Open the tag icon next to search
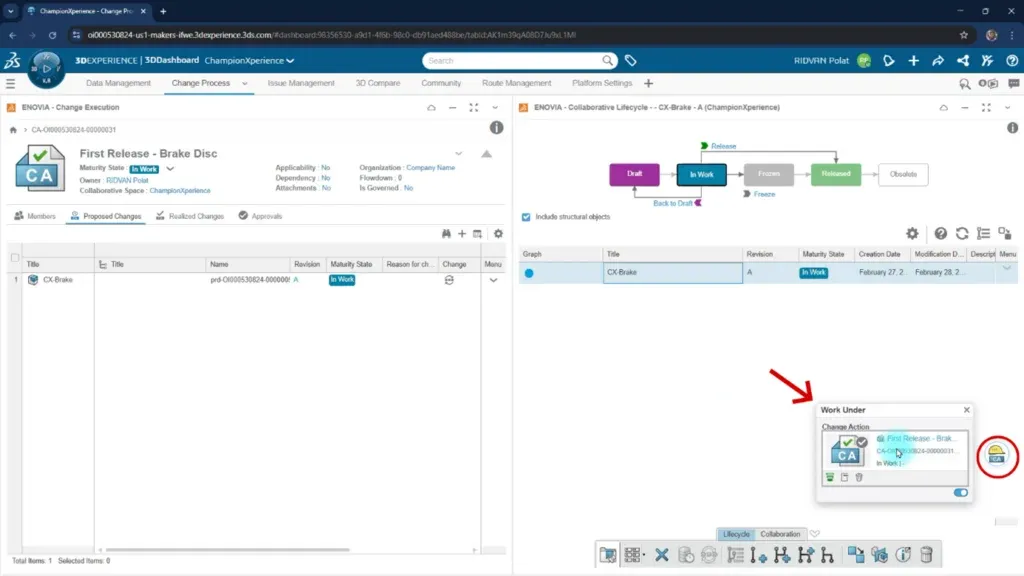1024x576 pixels. (630, 61)
